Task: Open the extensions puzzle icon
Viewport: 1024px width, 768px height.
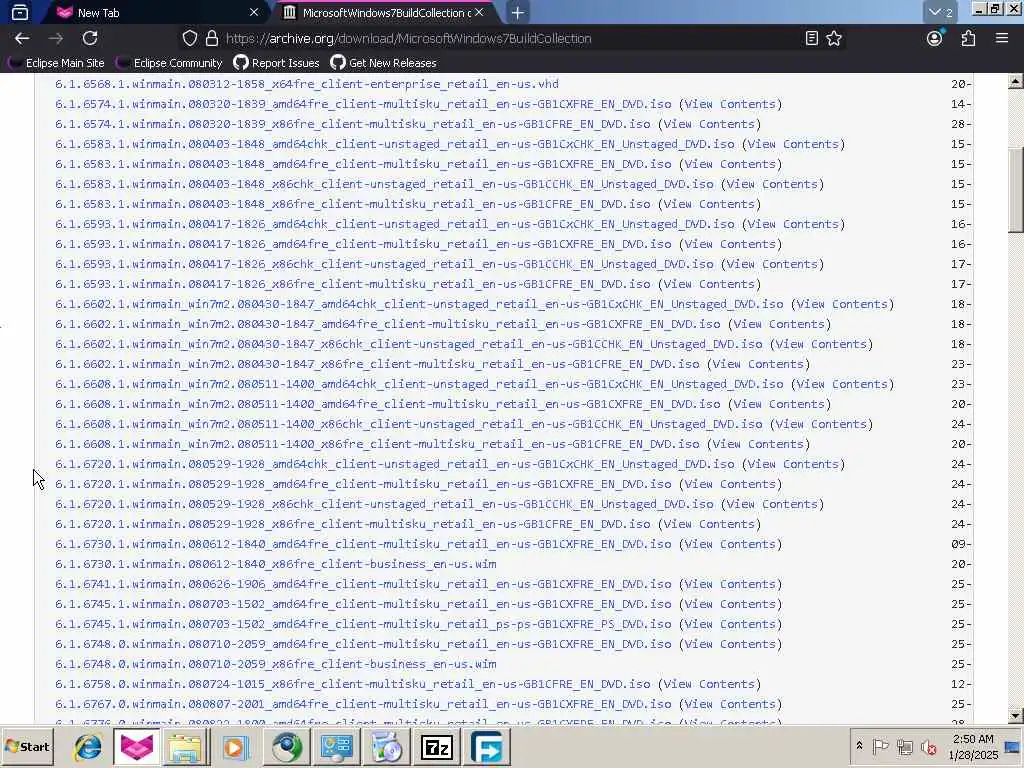Action: pyautogui.click(x=968, y=39)
